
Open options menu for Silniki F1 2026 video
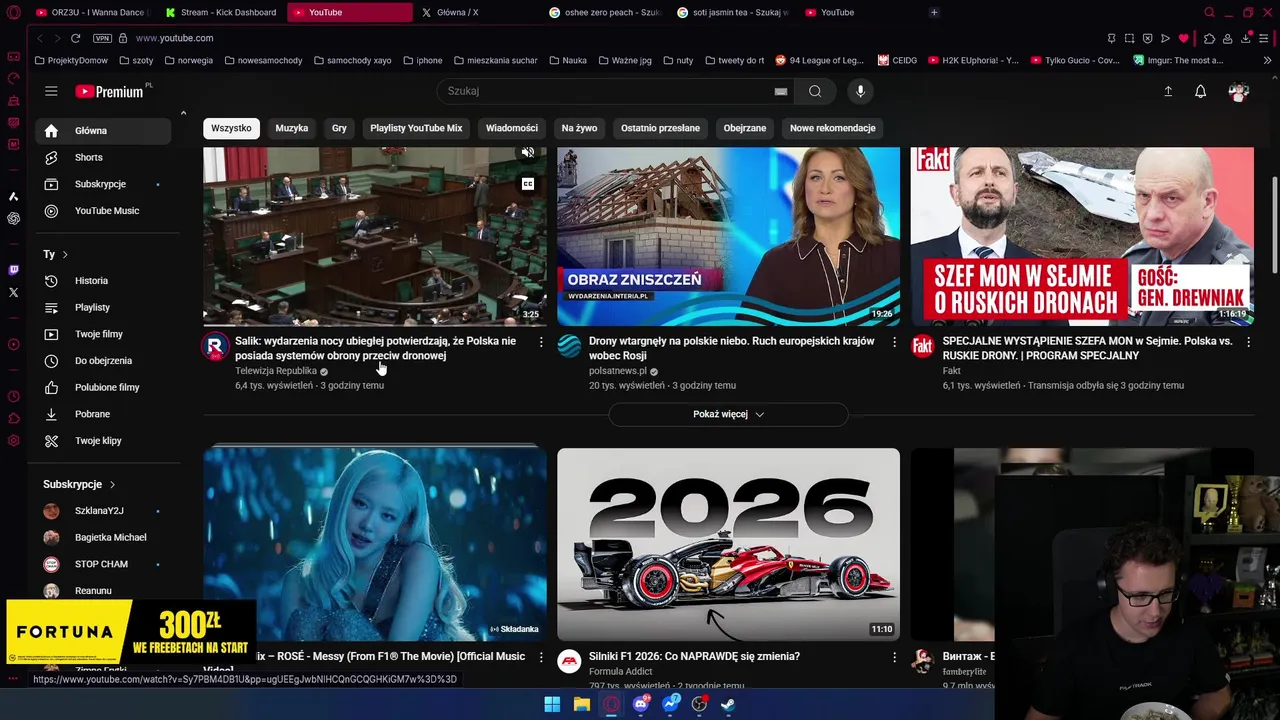[895, 658]
